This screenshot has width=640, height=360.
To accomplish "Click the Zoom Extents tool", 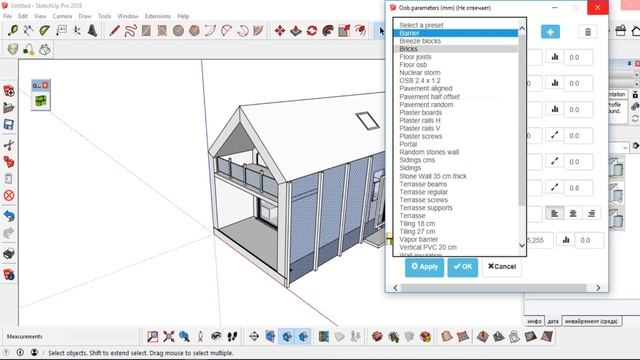I will [x=169, y=336].
